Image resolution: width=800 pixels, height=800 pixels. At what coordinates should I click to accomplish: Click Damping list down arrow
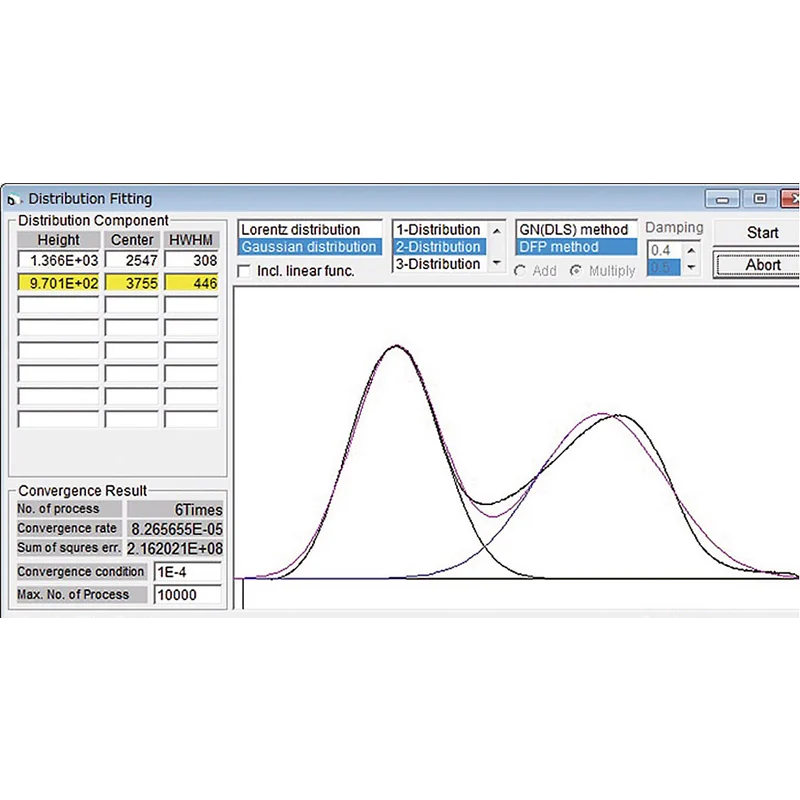pyautogui.click(x=691, y=267)
